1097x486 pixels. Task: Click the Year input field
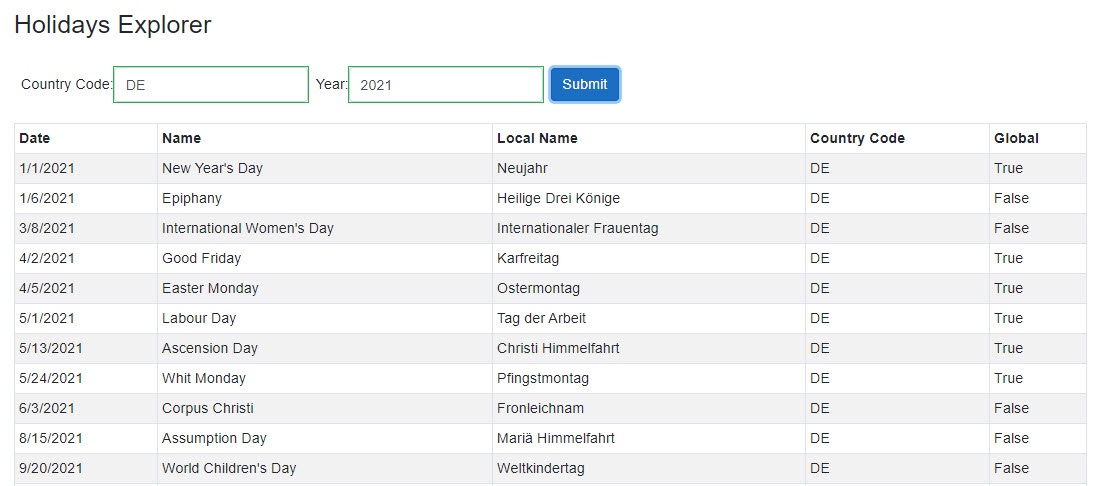click(445, 85)
